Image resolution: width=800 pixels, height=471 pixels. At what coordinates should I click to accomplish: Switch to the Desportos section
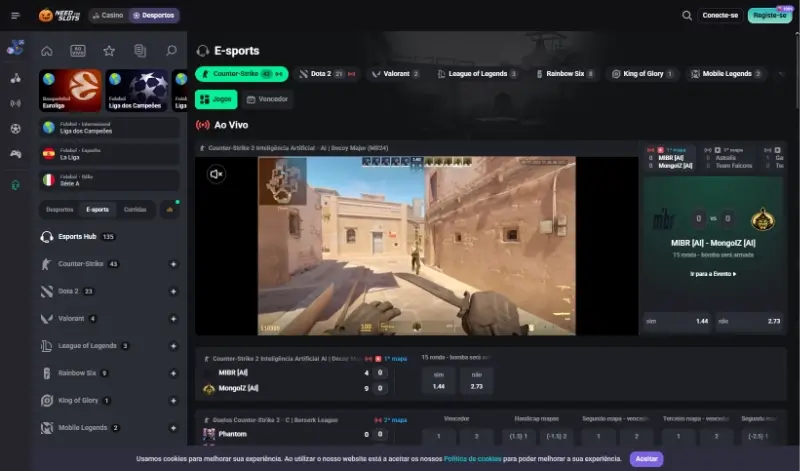(x=154, y=15)
